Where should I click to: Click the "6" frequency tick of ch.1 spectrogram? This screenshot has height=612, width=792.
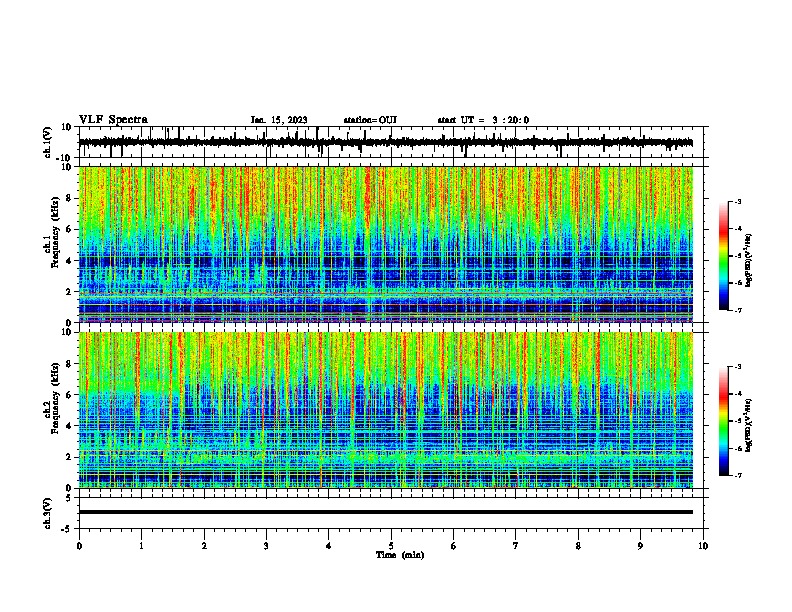[x=69, y=229]
